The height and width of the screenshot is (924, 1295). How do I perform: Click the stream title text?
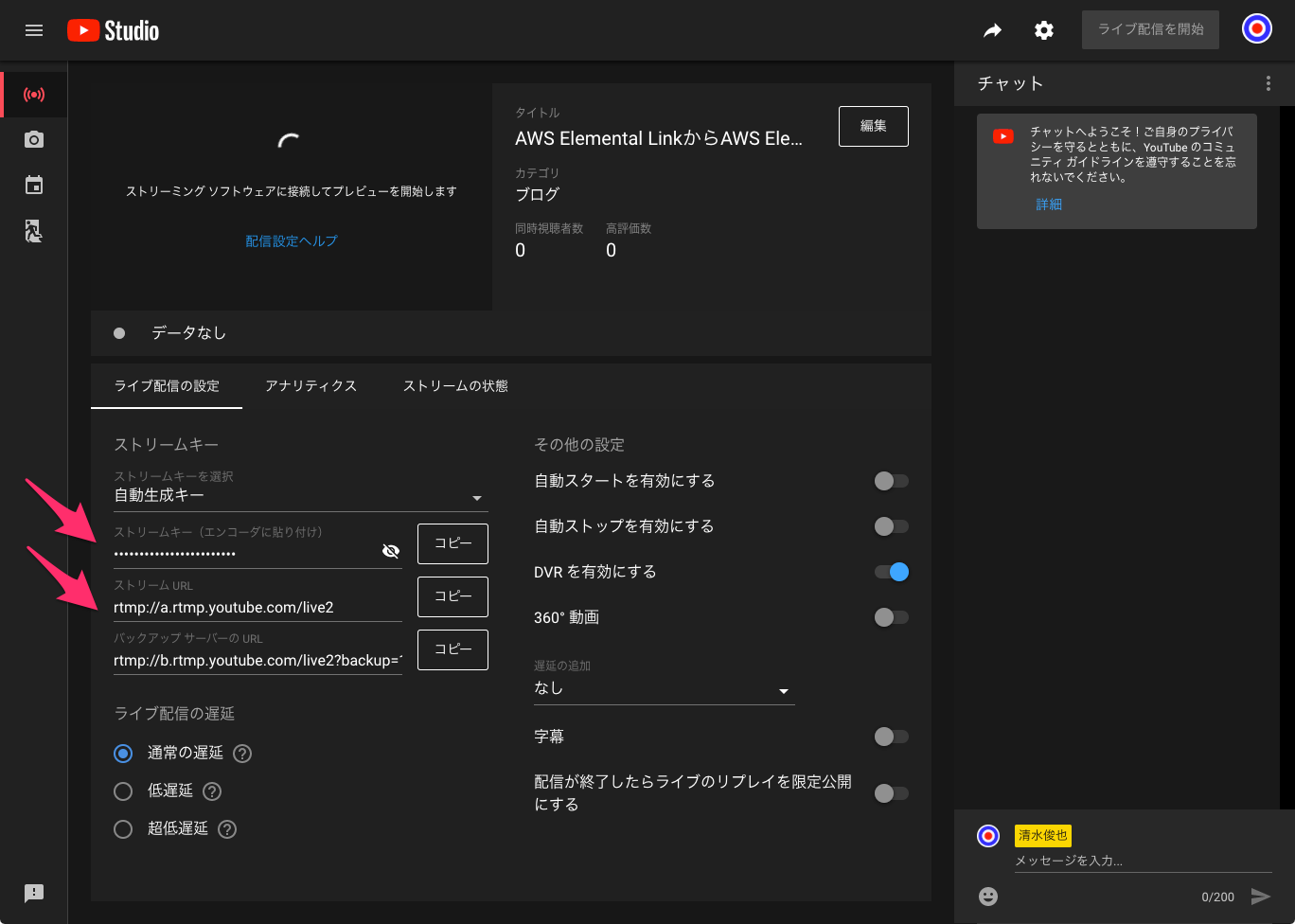click(x=659, y=138)
